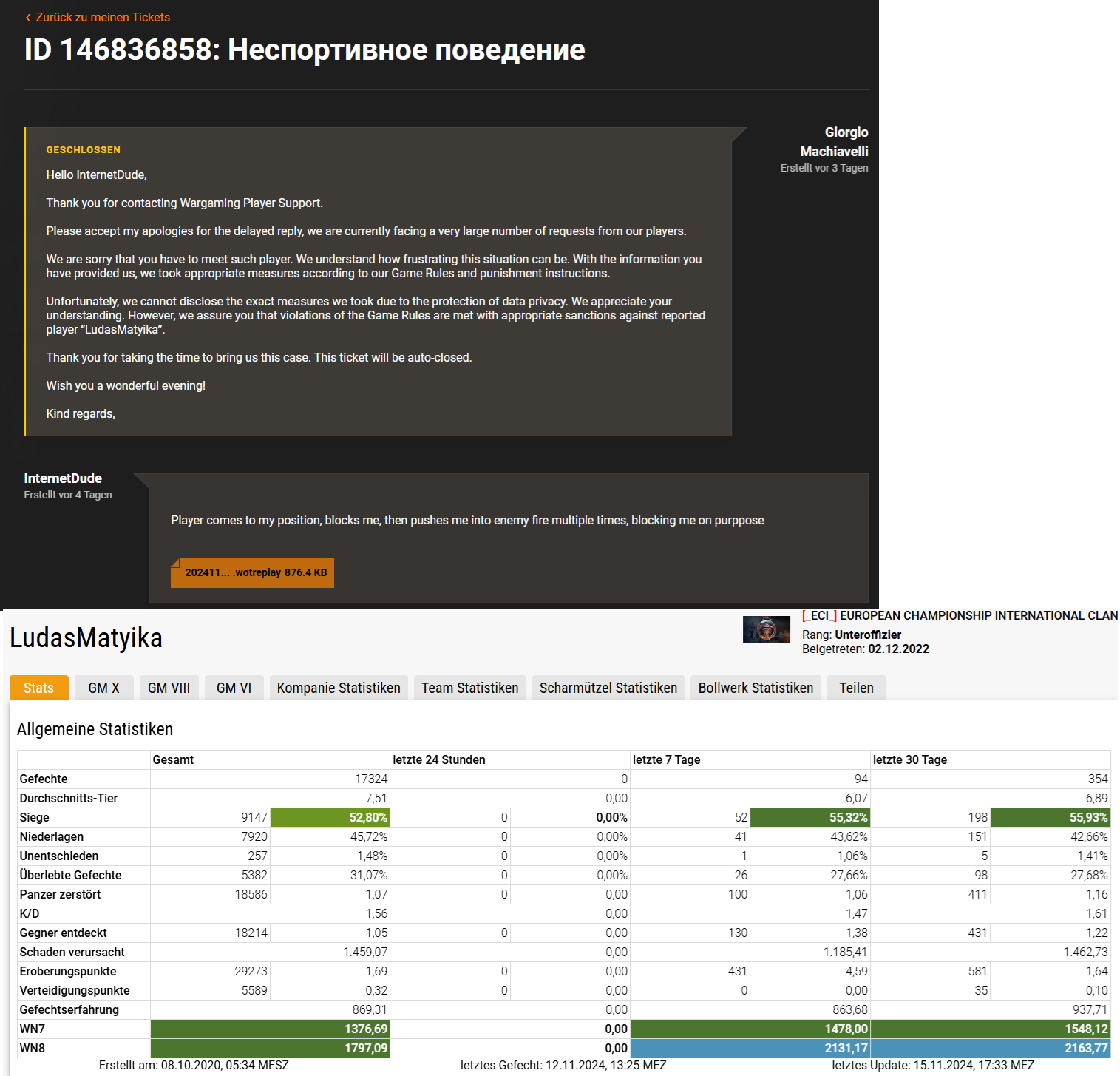
Task: Click the 'Erstellt am' creation date text
Action: (194, 1065)
